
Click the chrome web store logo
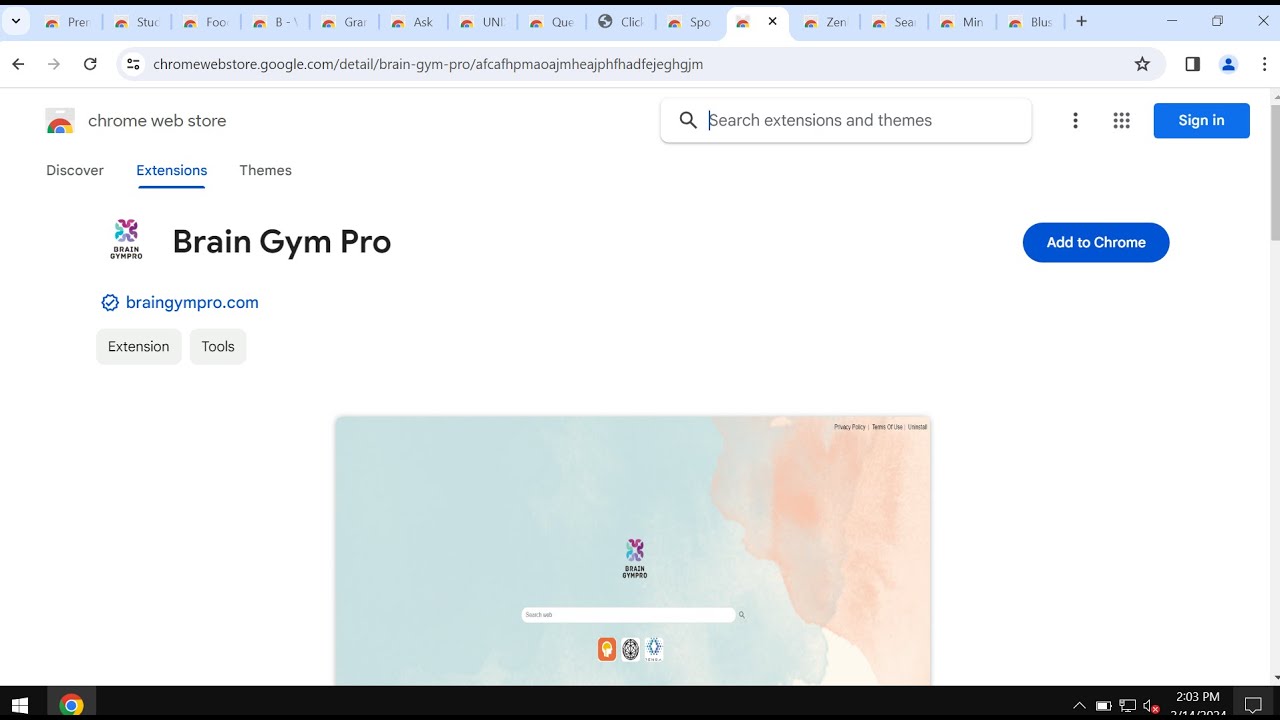coord(60,121)
